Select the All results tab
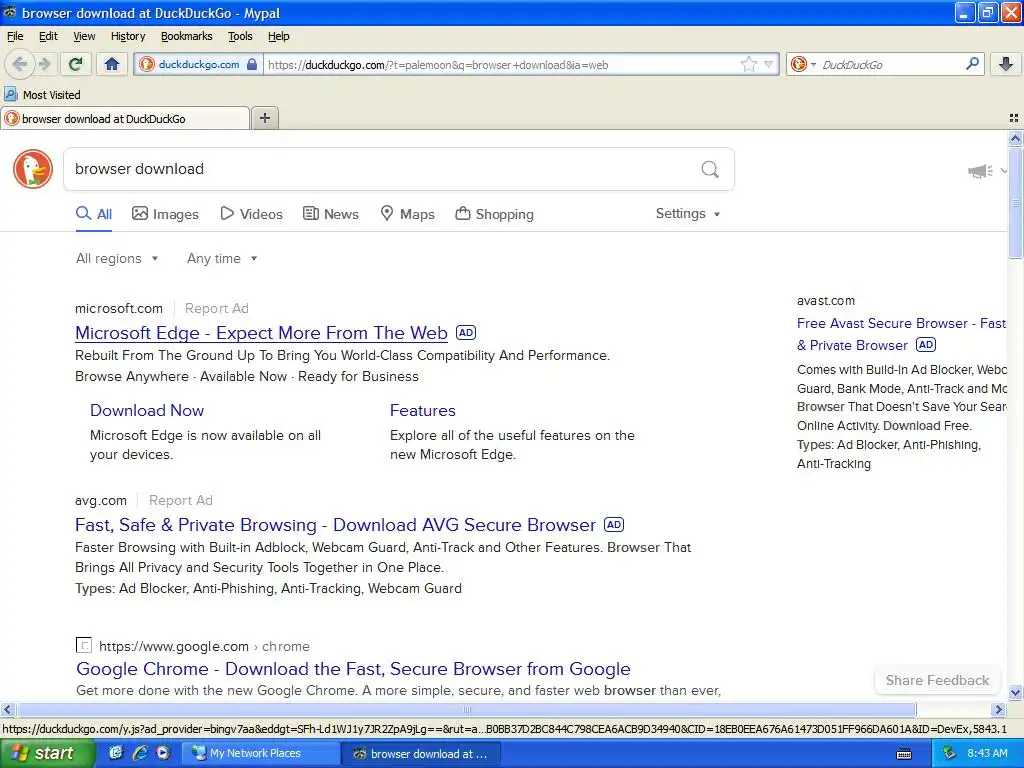The height and width of the screenshot is (768, 1024). coord(94,214)
